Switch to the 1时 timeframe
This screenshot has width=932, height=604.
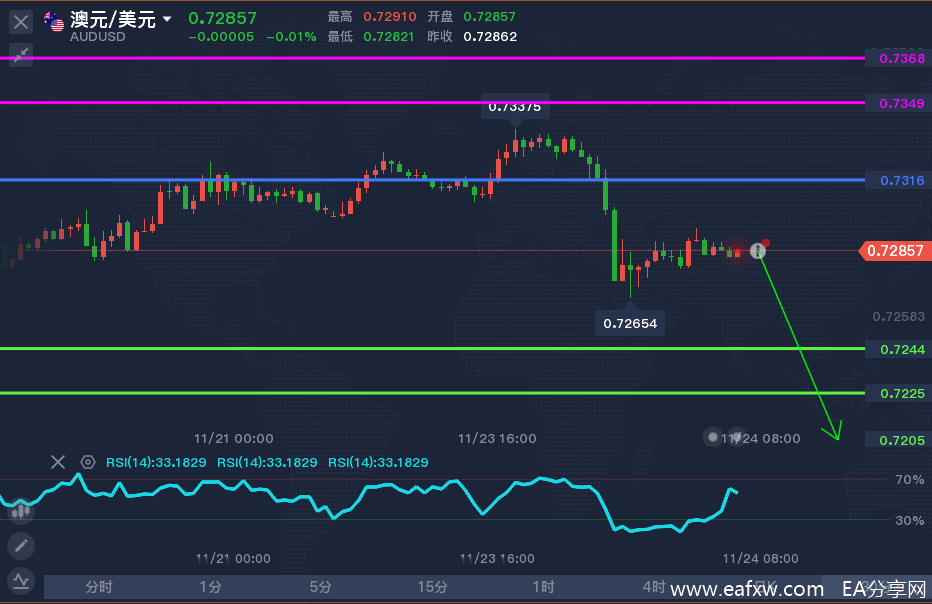pos(543,586)
